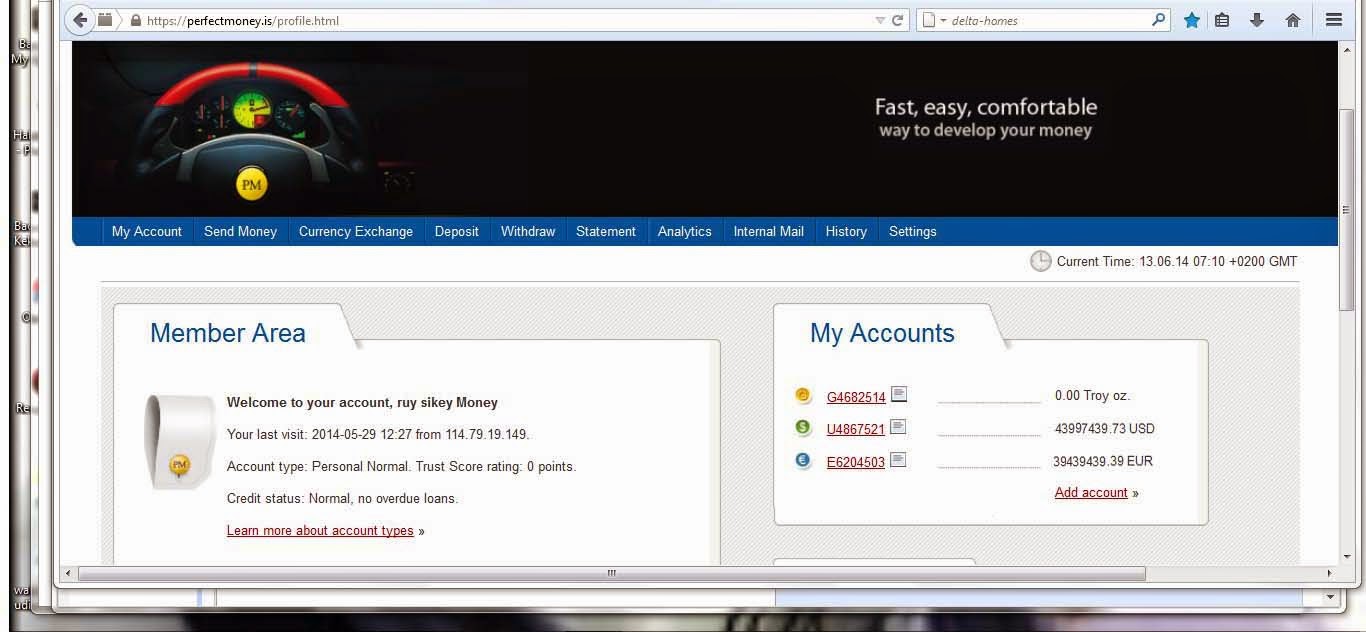The height and width of the screenshot is (632, 1366).
Task: Open address bar history dropdown arrow
Action: (880, 20)
